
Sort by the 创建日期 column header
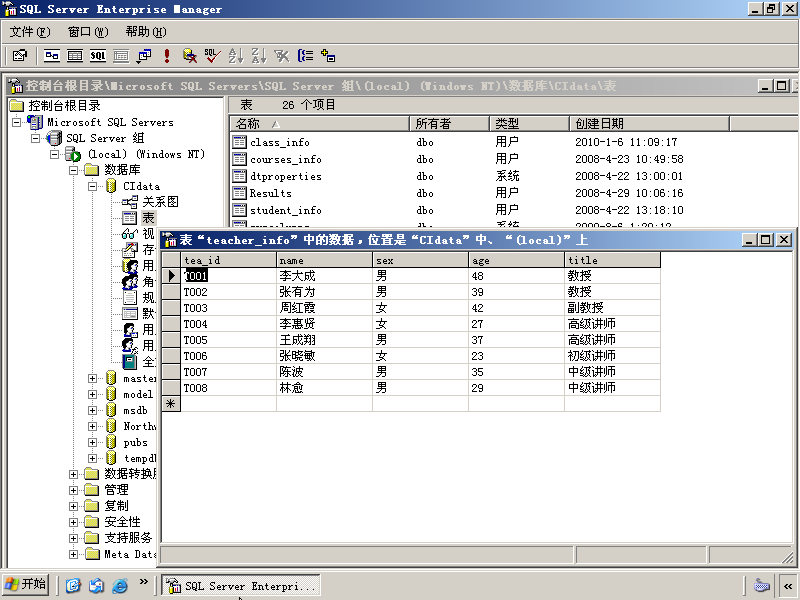tap(649, 123)
